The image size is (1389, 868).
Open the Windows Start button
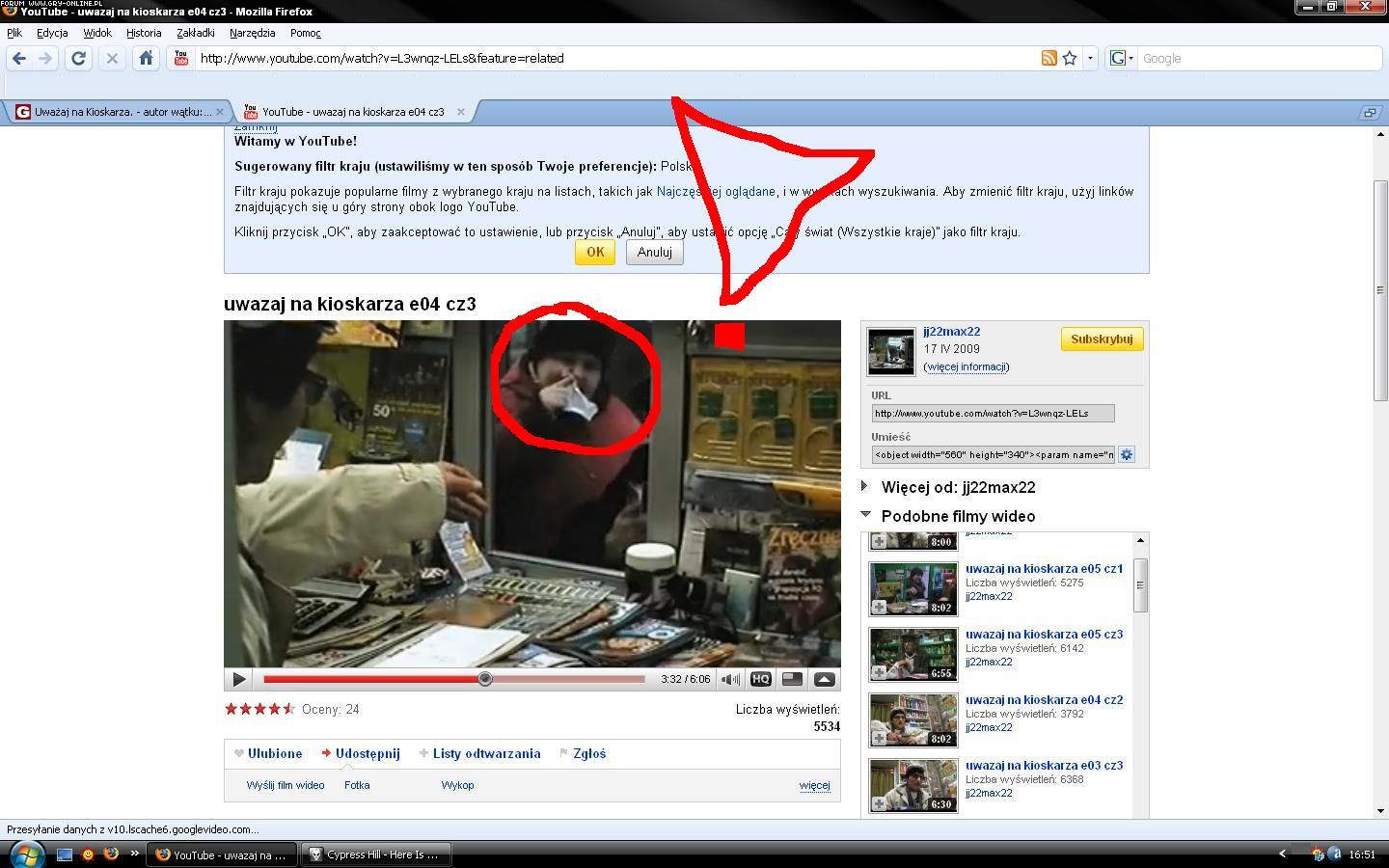click(x=24, y=854)
